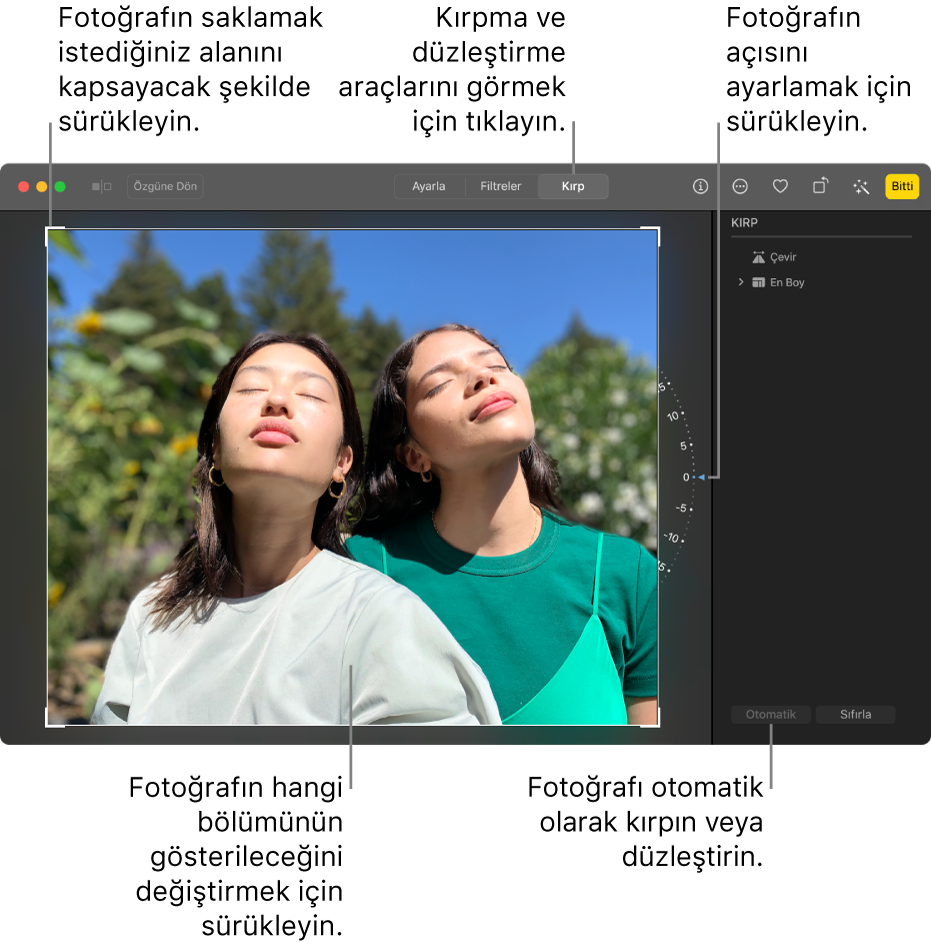Expand the En Boy disclosure triangle
Screen dimensions: 931x947
pyautogui.click(x=740, y=282)
